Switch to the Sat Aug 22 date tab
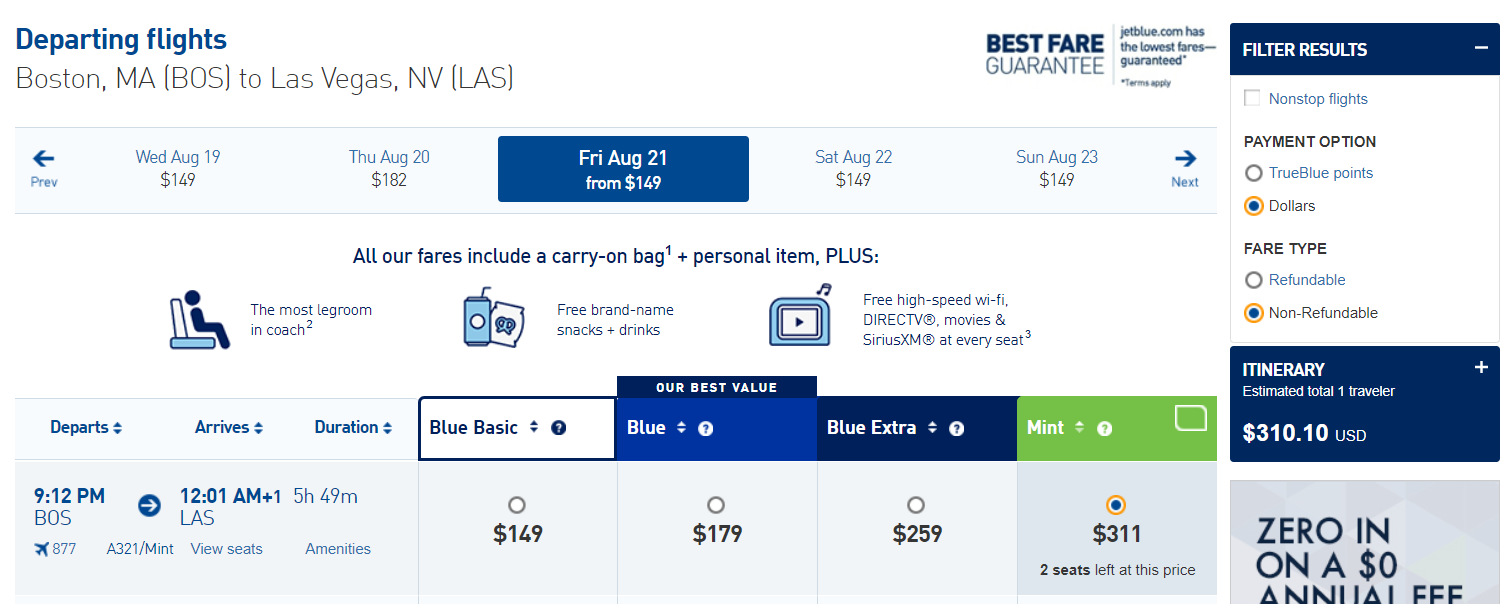Viewport: 1511px width, 604px height. (853, 168)
